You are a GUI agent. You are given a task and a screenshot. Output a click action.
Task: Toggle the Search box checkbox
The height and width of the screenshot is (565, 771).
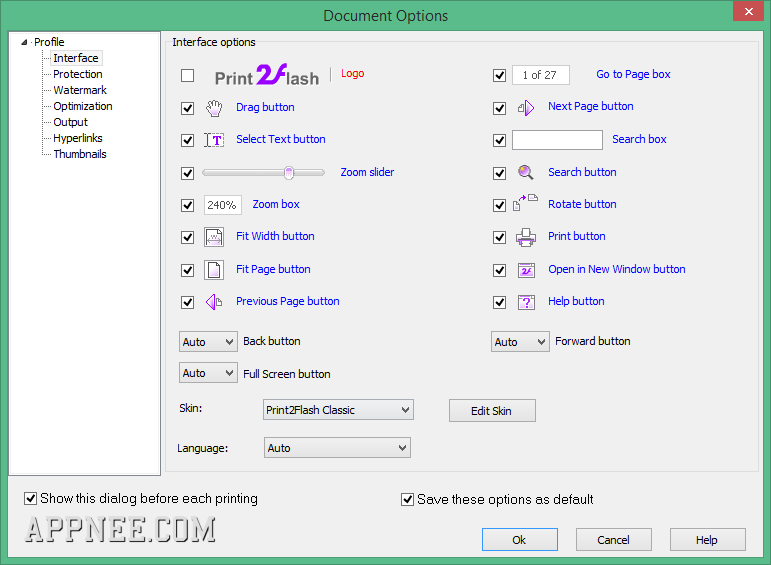point(500,140)
